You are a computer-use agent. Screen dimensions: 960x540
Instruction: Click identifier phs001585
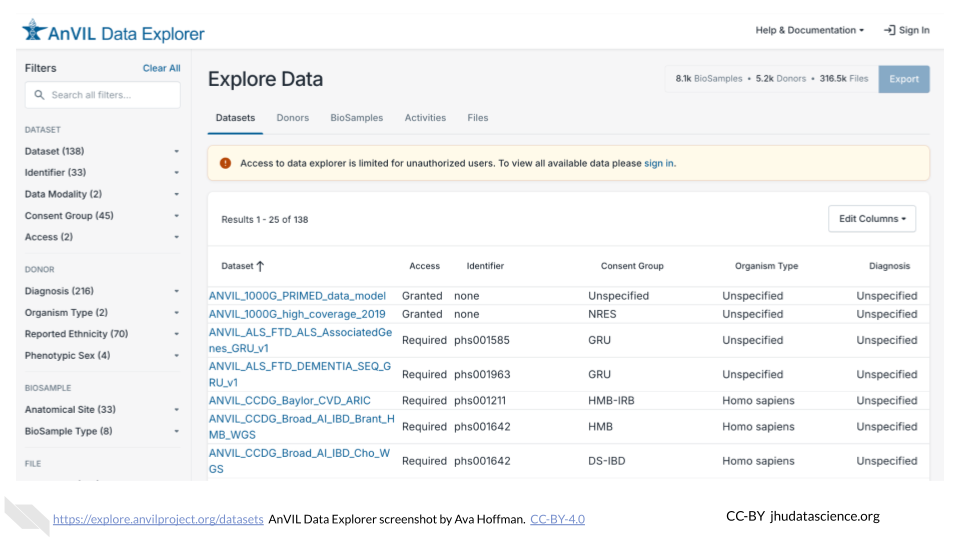pyautogui.click(x=482, y=340)
